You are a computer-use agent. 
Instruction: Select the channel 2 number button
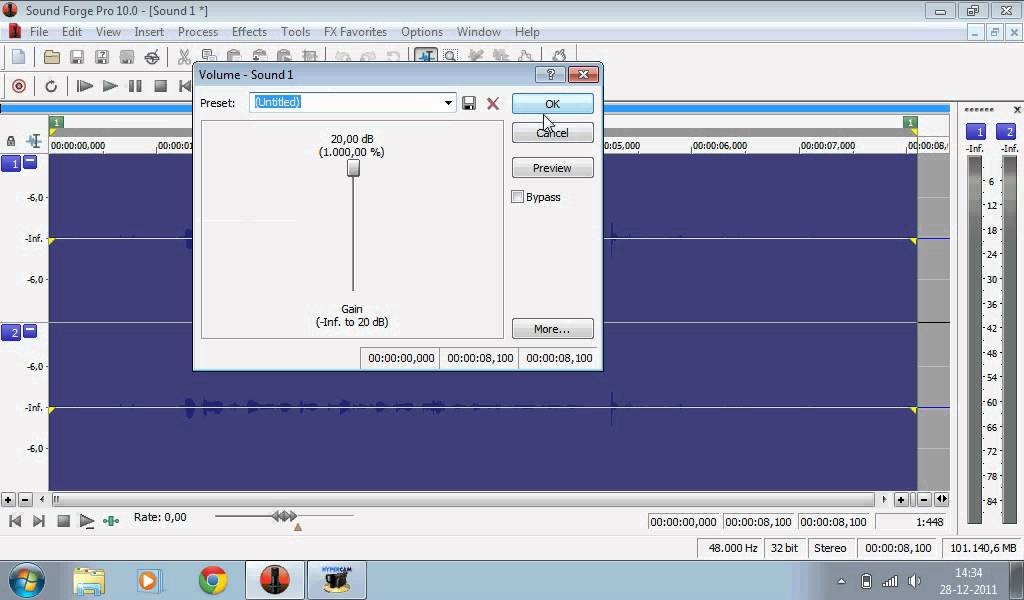[11, 332]
